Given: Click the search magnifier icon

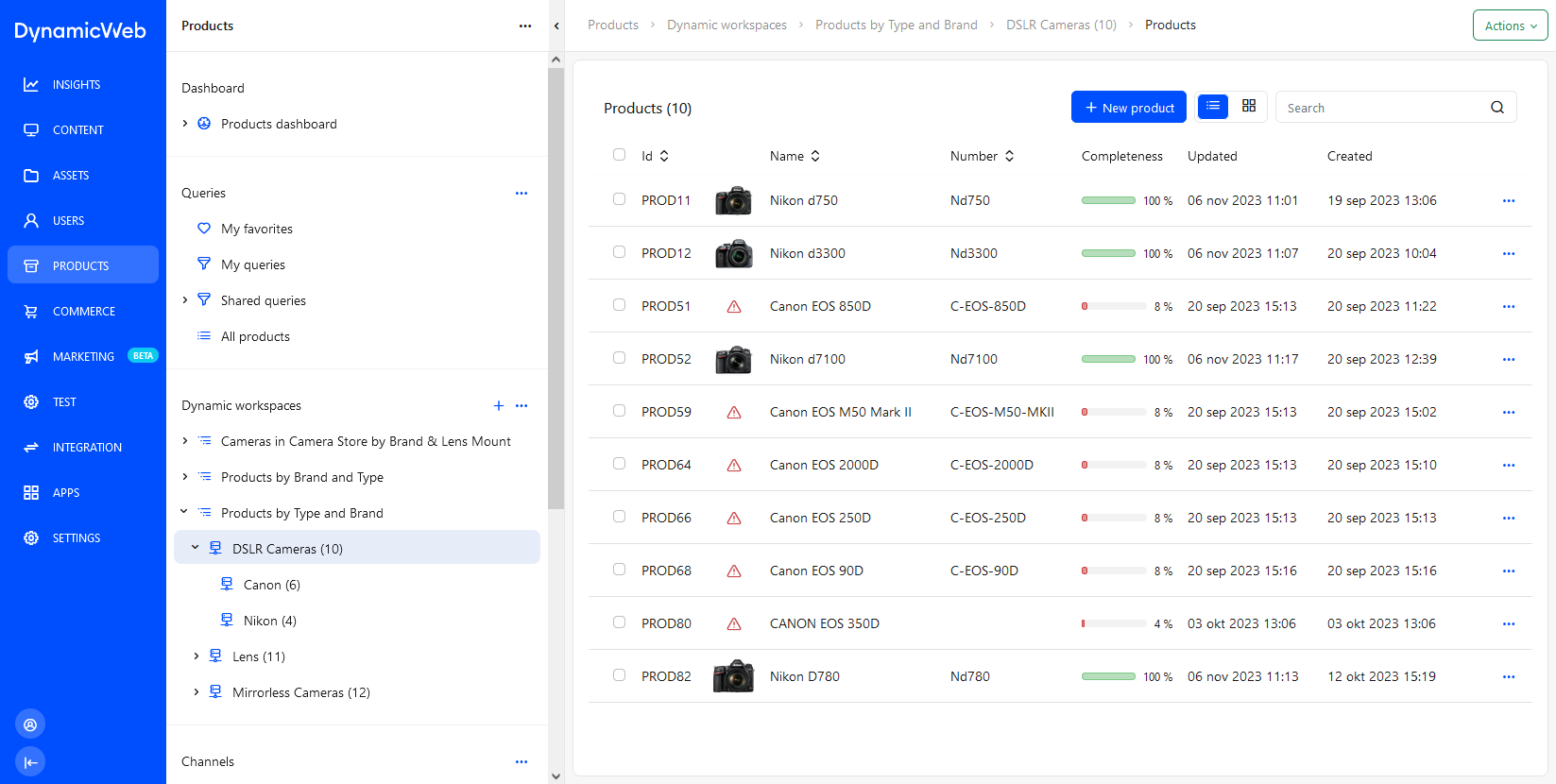Looking at the screenshot, I should [x=1497, y=108].
